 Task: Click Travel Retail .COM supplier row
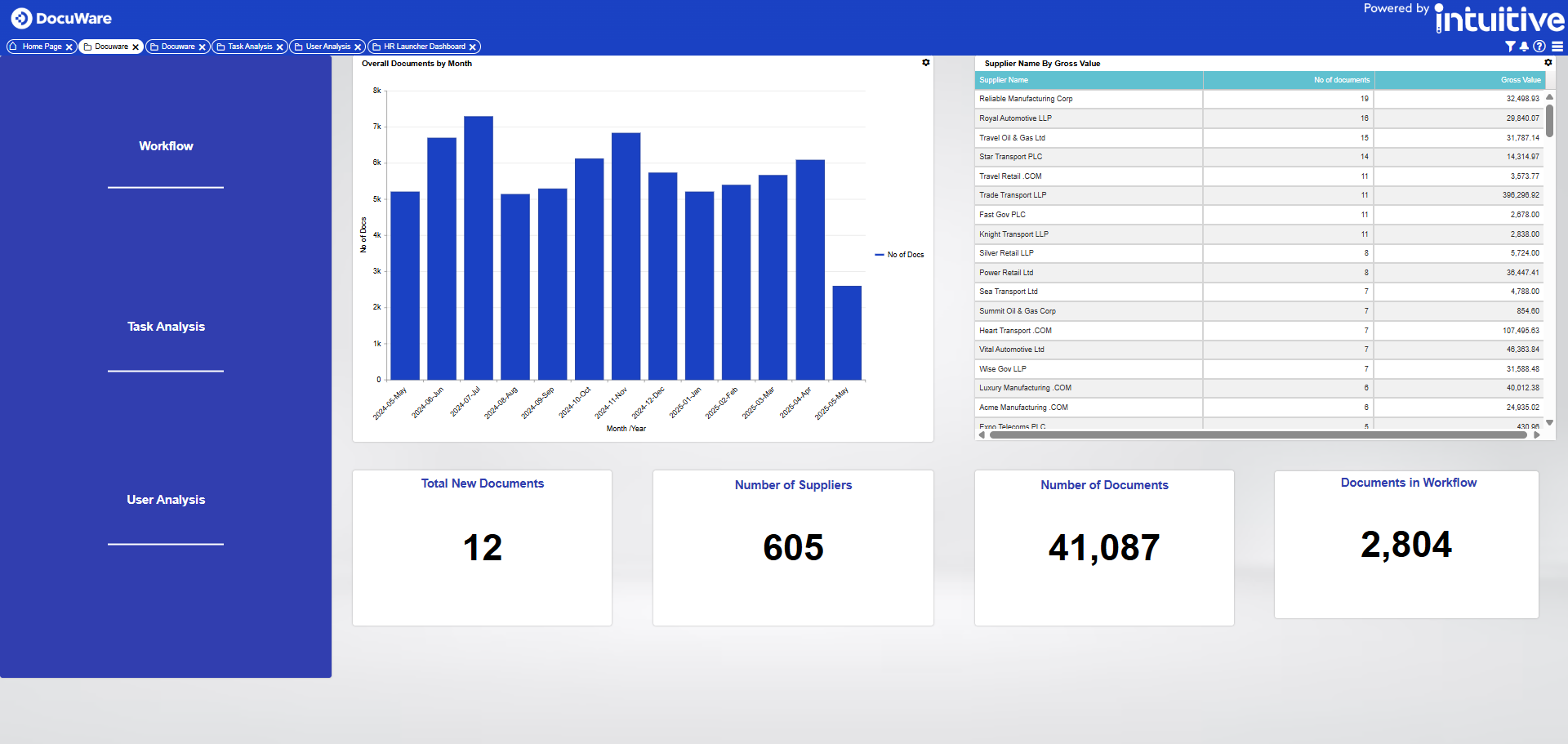click(x=1259, y=176)
